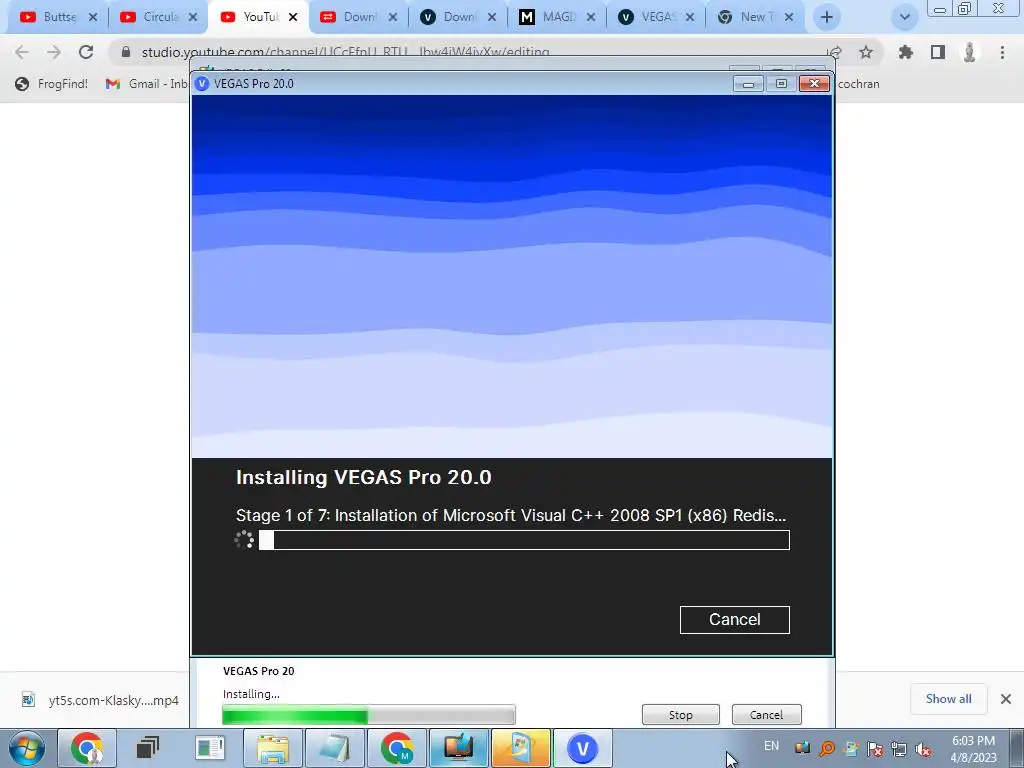Open the file explorer folder taskbar icon
Image resolution: width=1024 pixels, height=768 pixels.
click(272, 748)
